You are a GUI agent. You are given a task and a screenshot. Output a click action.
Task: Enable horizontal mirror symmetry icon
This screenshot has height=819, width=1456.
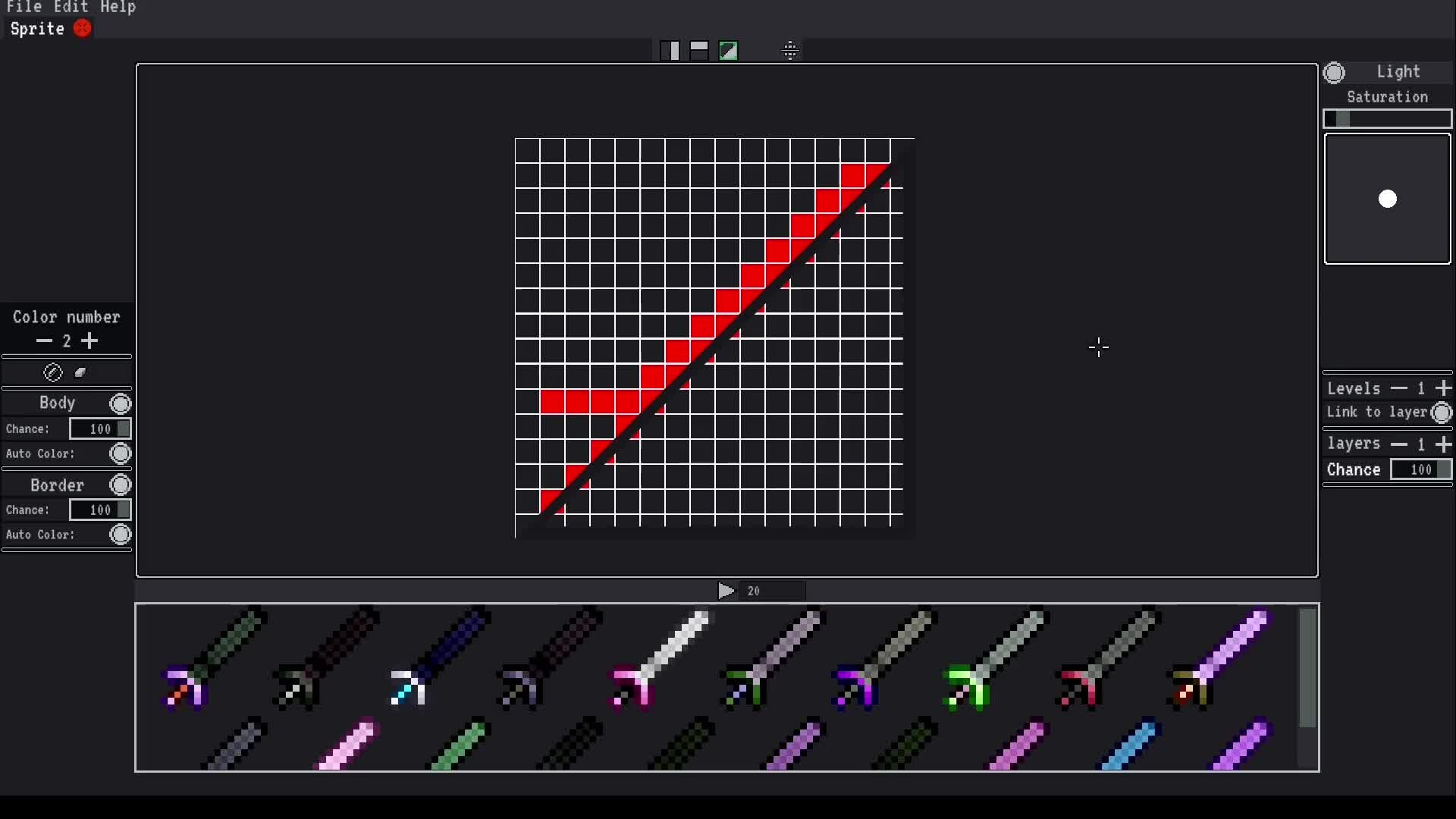(x=699, y=51)
